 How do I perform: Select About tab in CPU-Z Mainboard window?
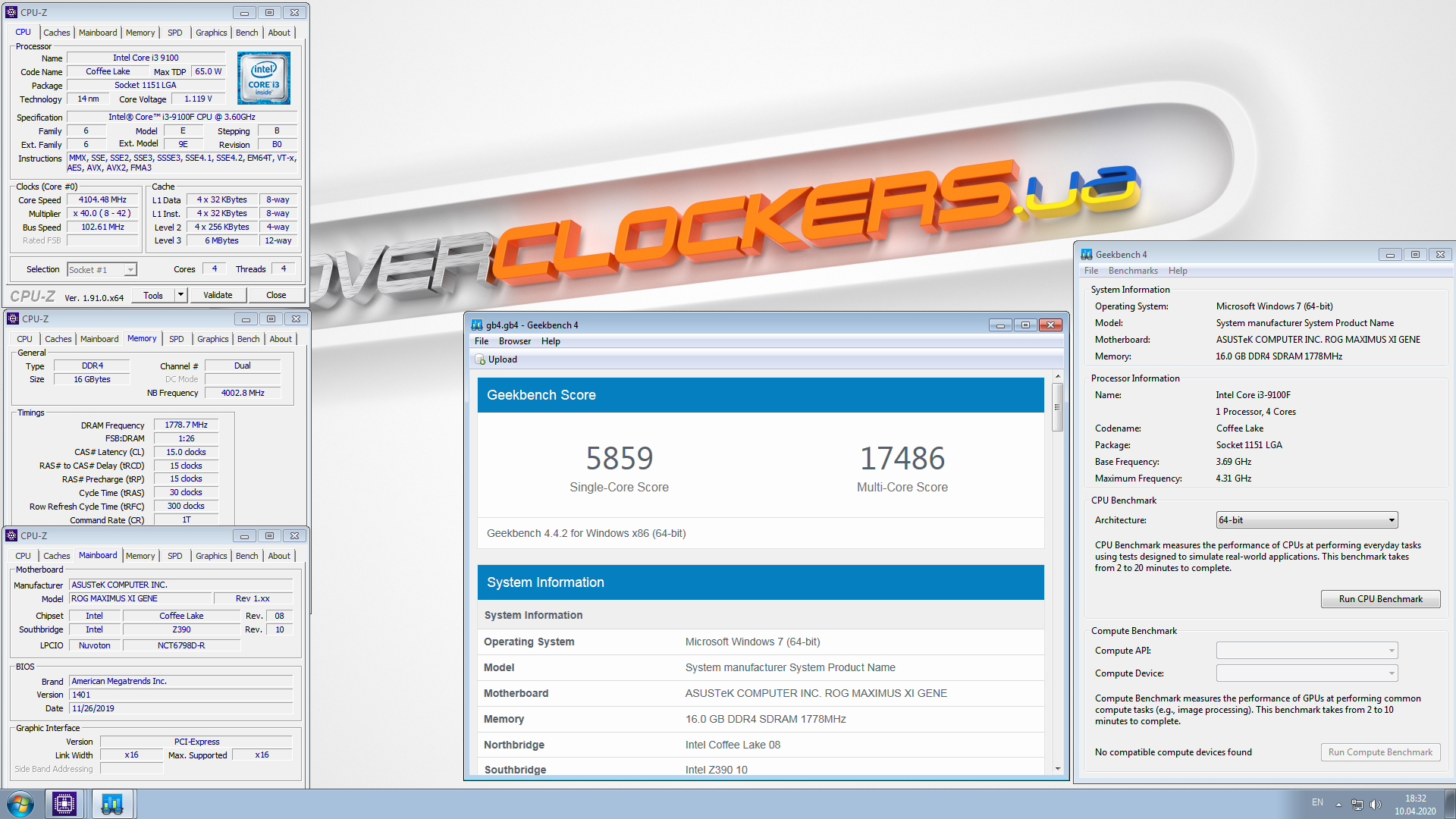point(279,556)
